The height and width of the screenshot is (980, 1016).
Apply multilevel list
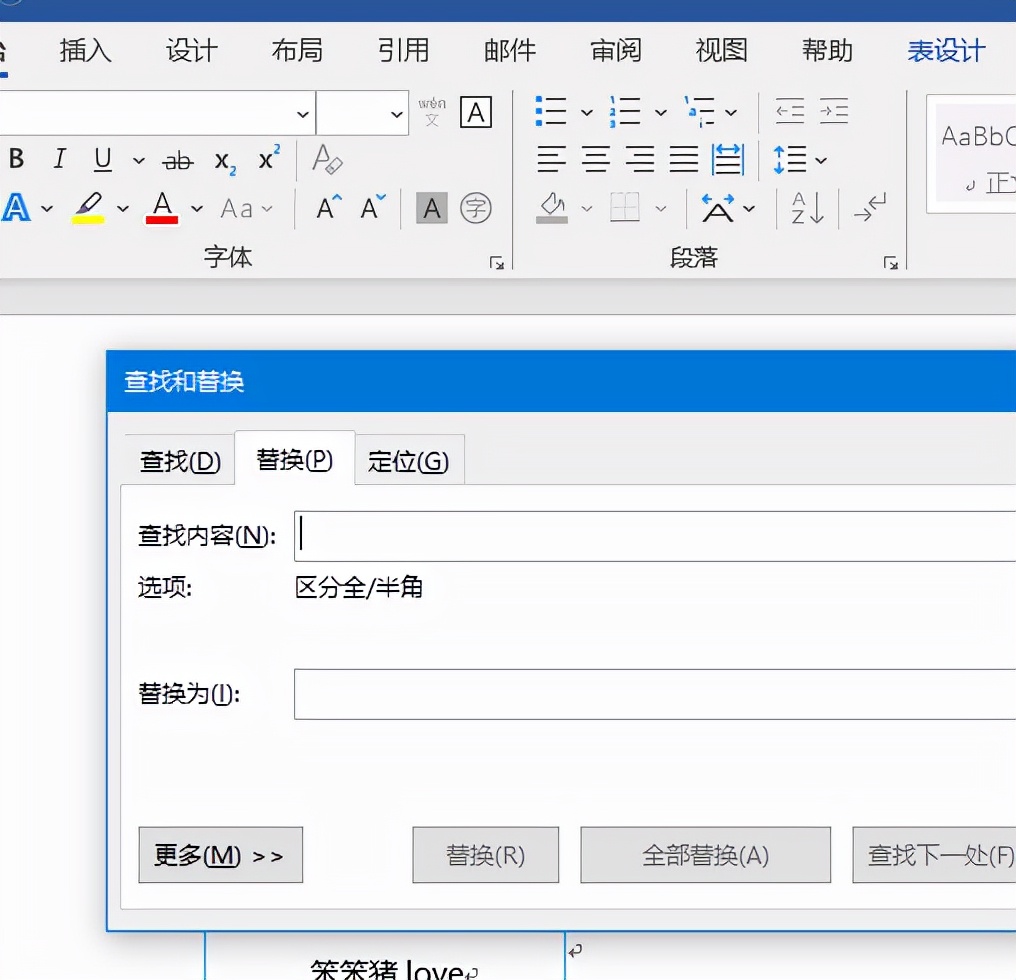pyautogui.click(x=700, y=111)
